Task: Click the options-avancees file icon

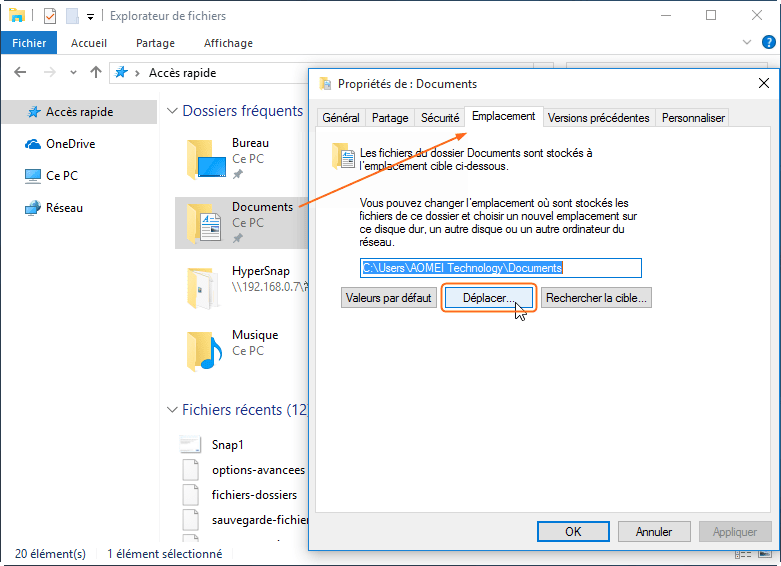Action: tap(191, 469)
